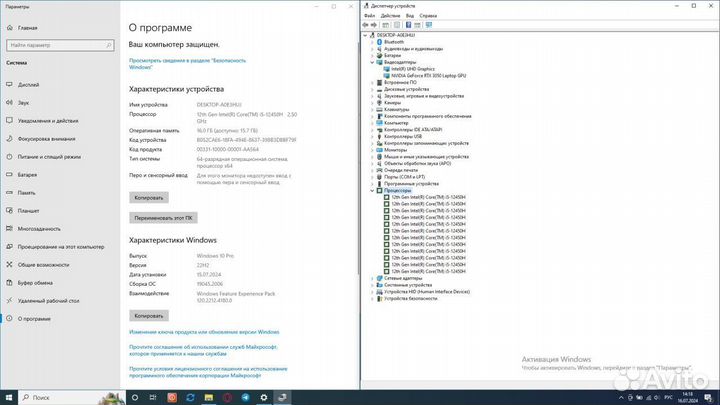Open Справка menu in Device Manager
This screenshot has width=720, height=405.
coord(428,16)
